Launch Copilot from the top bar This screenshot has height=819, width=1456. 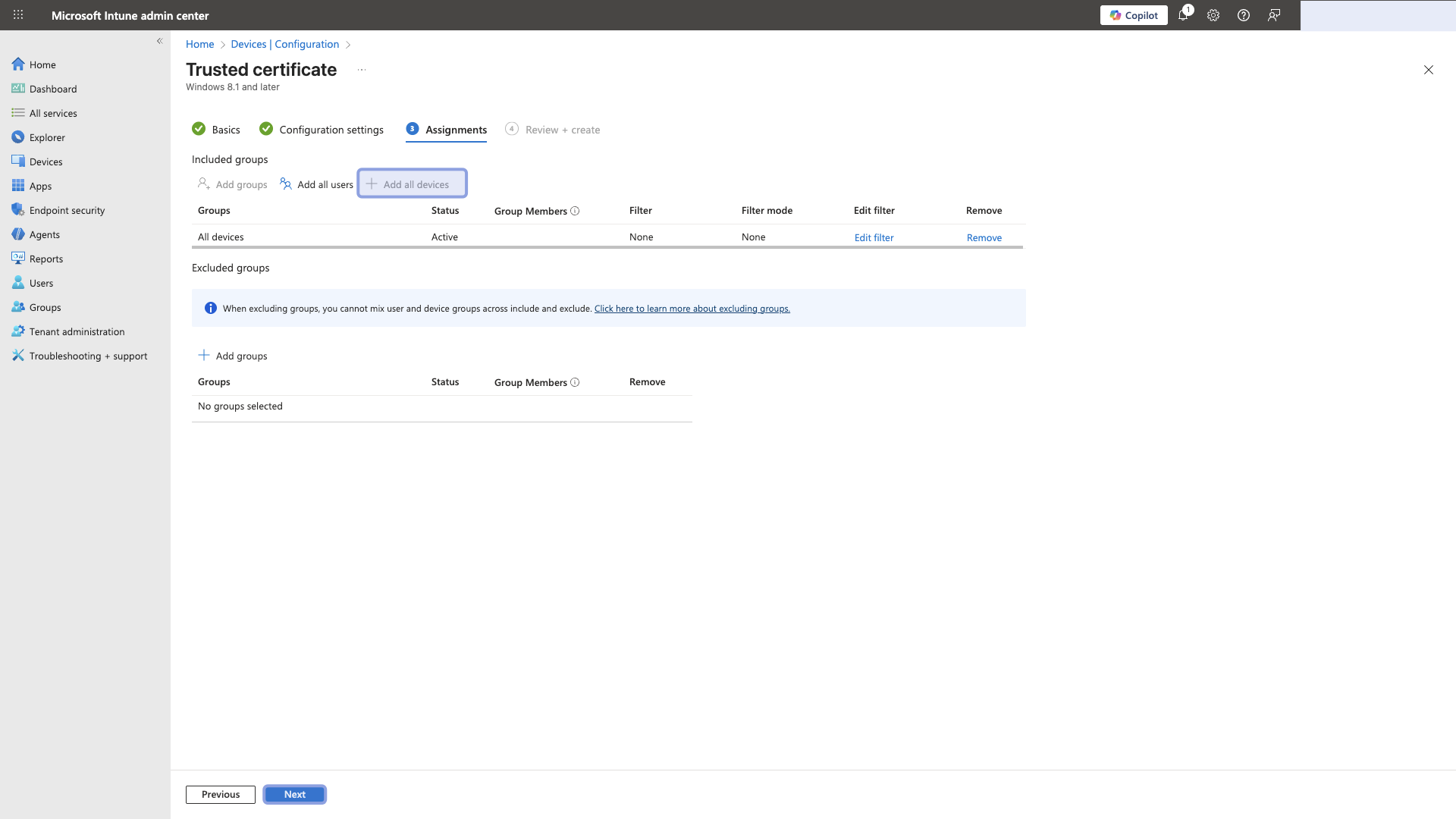(x=1134, y=15)
